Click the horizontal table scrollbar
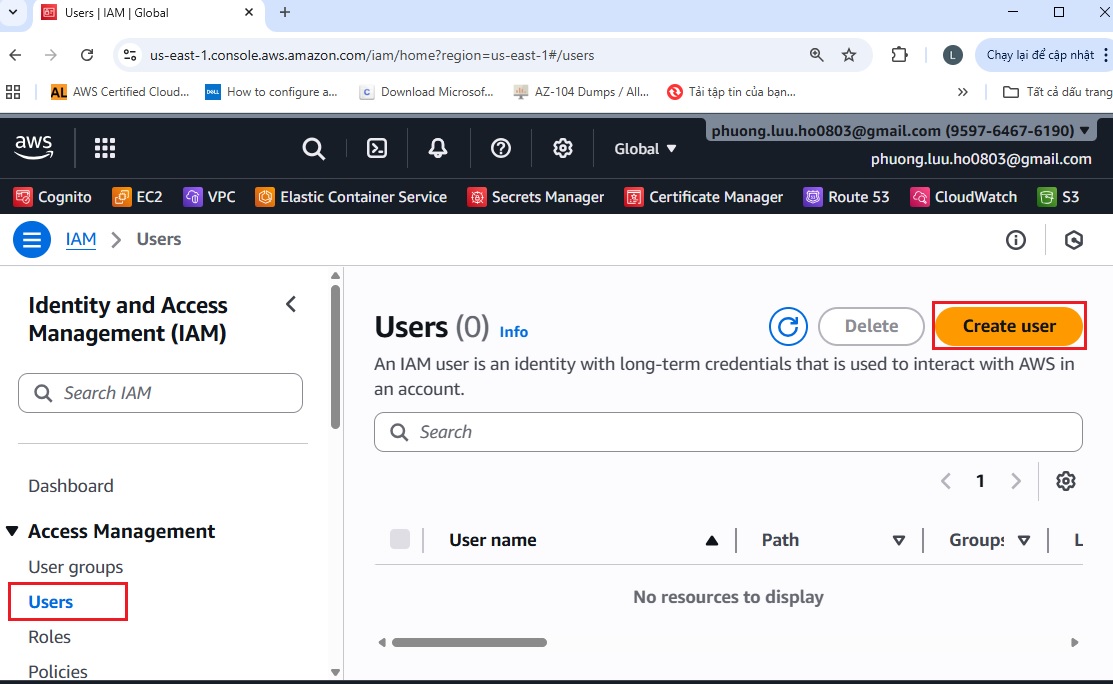Image resolution: width=1113 pixels, height=684 pixels. [469, 642]
